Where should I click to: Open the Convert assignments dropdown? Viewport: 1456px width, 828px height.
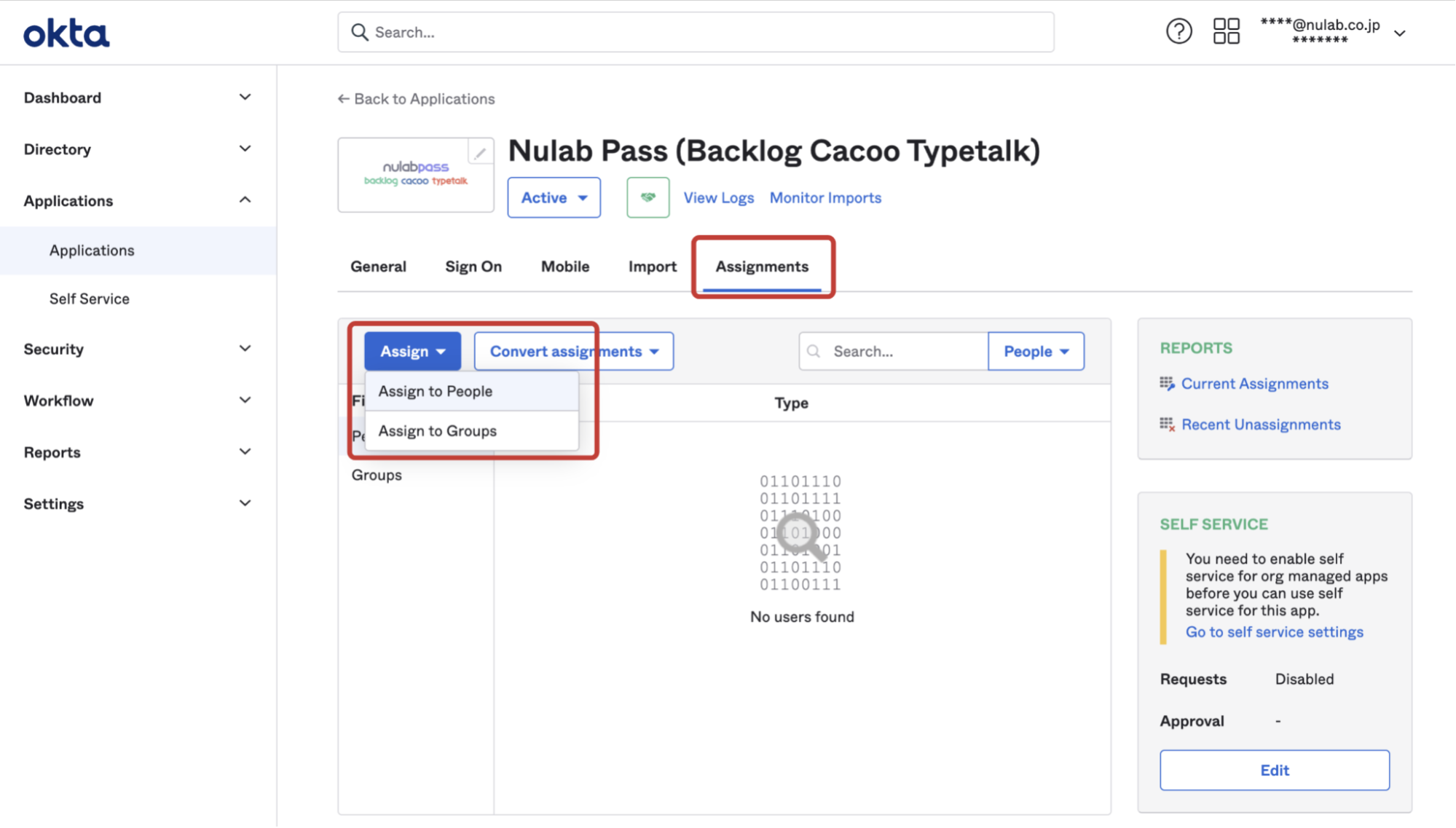click(574, 351)
